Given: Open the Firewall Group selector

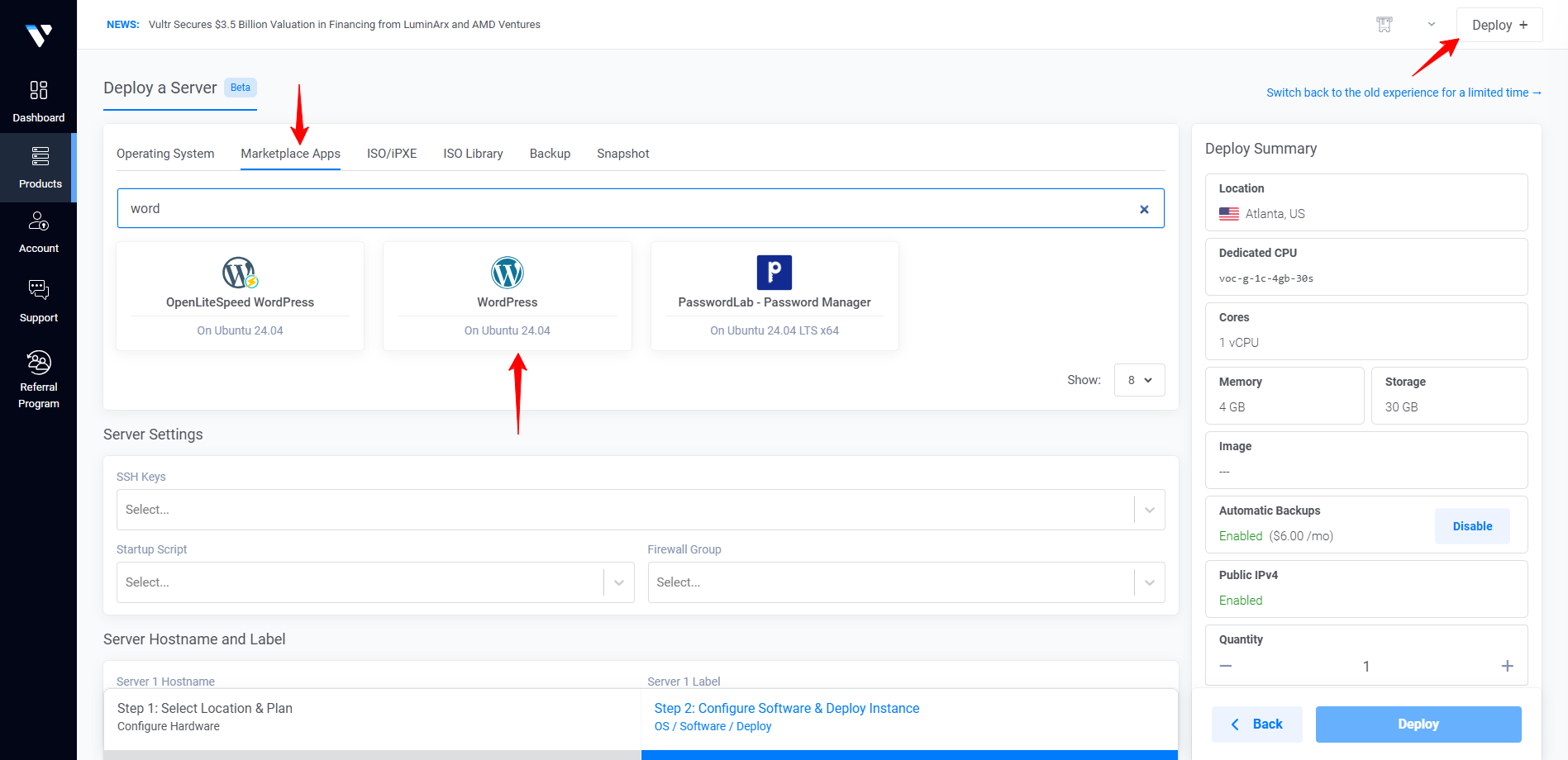Looking at the screenshot, I should (x=907, y=582).
